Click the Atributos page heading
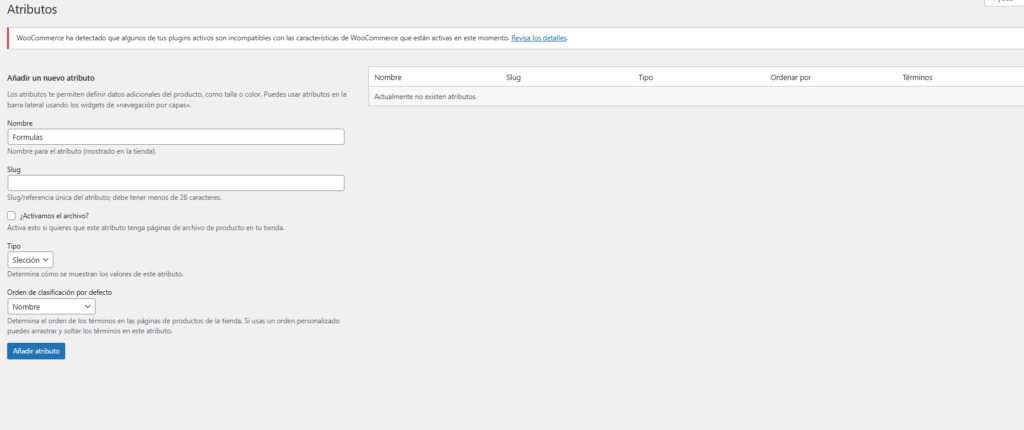1024x430 pixels. (32, 10)
